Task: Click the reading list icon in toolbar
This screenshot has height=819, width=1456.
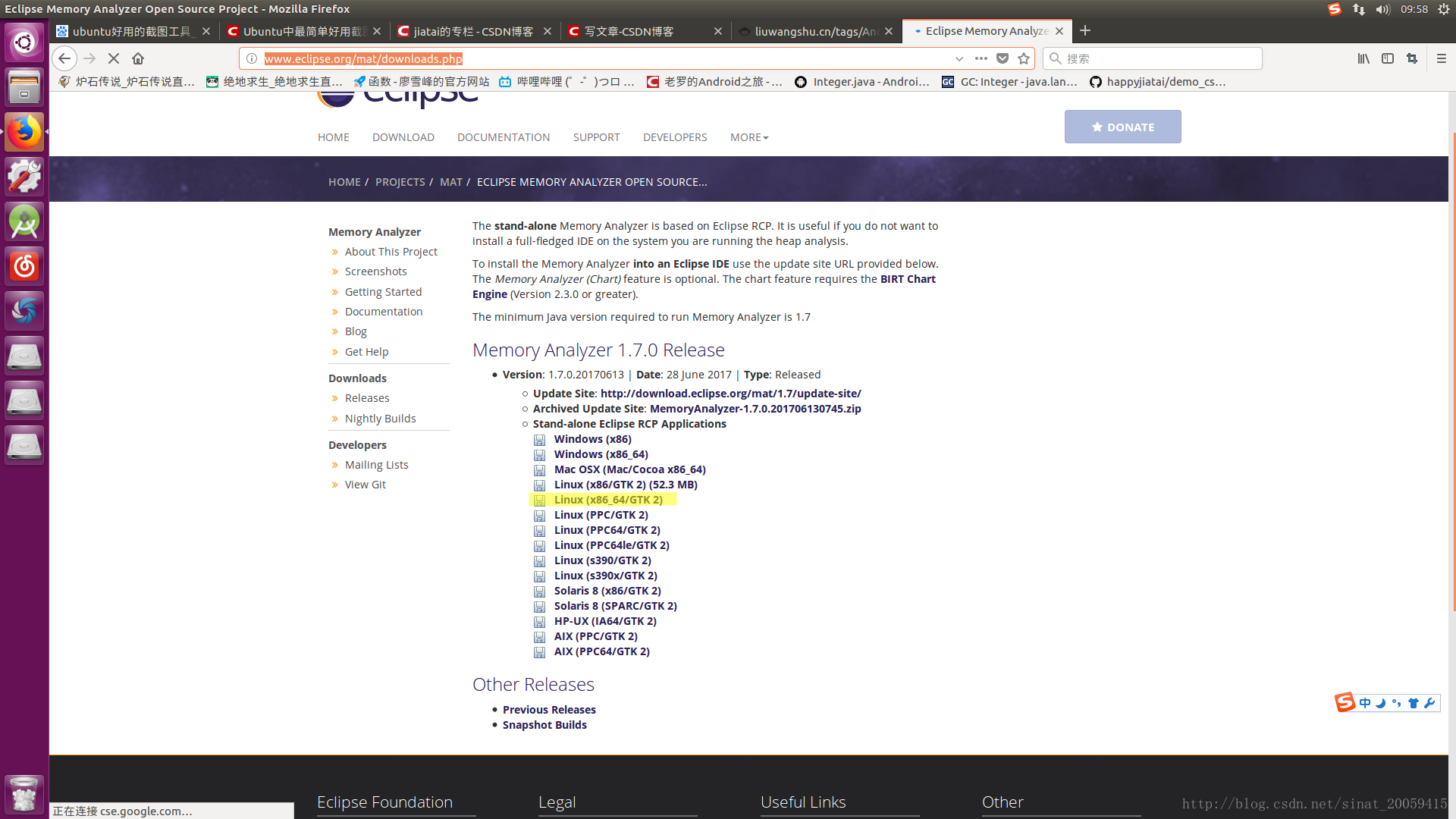Action: click(x=1364, y=58)
